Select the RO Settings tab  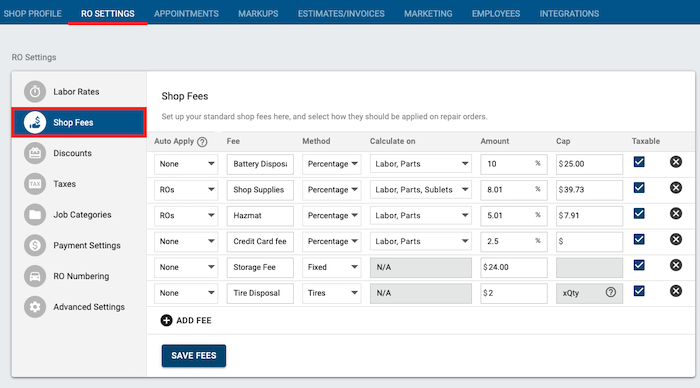[108, 13]
